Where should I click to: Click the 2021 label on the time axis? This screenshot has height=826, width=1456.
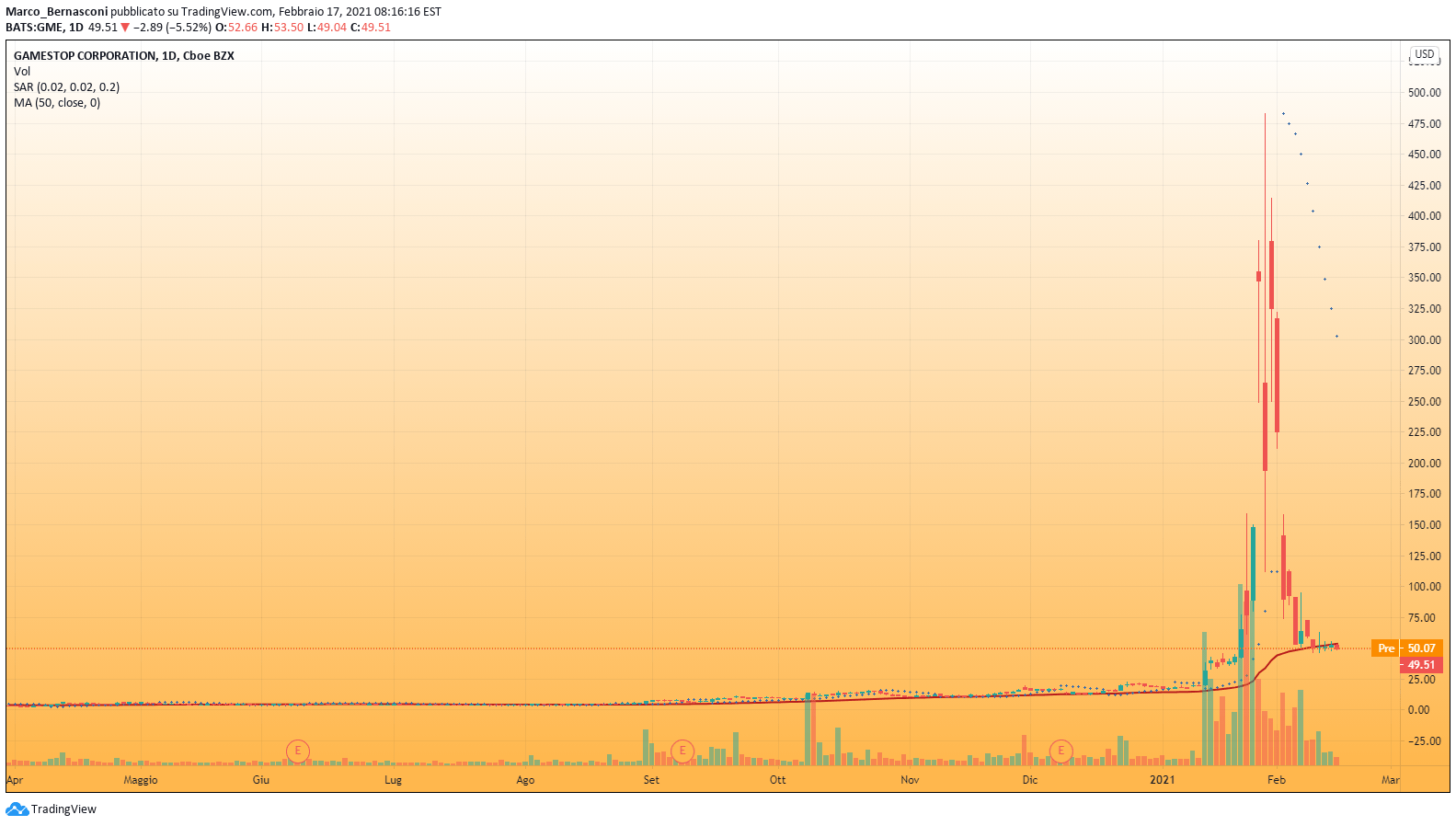click(1163, 780)
